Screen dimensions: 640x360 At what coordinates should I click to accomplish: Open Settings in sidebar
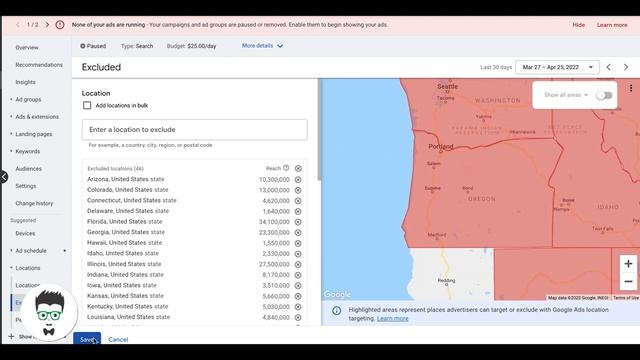pyautogui.click(x=26, y=186)
